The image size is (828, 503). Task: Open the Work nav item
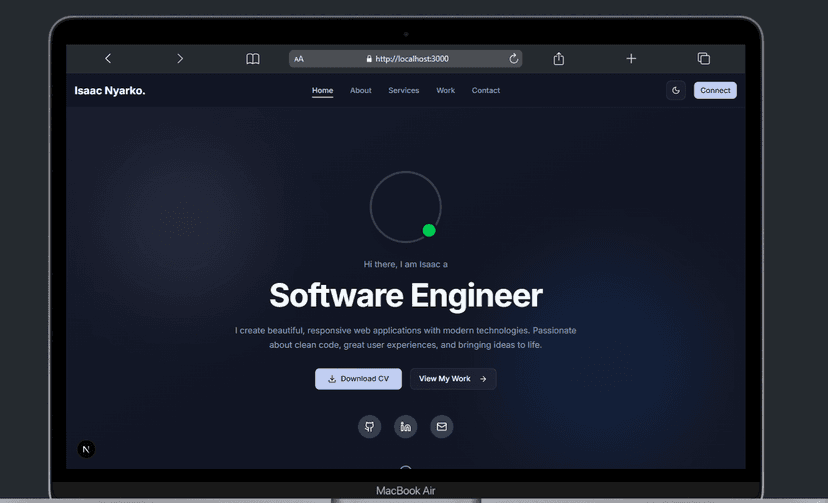445,91
